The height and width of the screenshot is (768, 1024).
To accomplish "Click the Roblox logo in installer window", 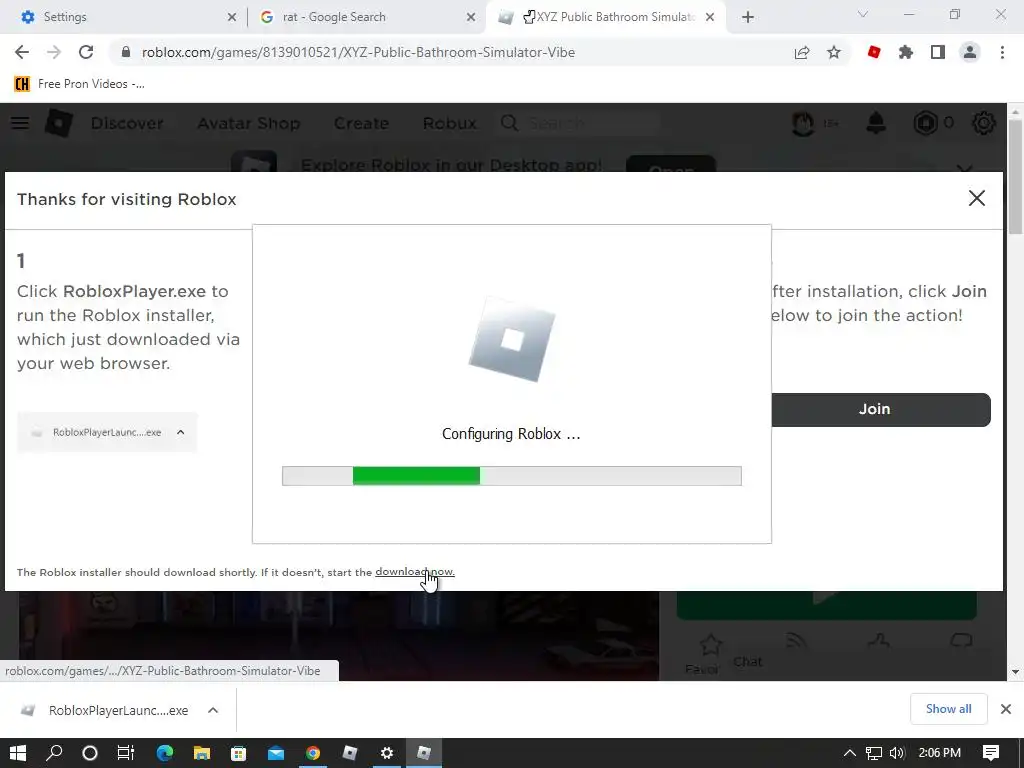I will 511,339.
